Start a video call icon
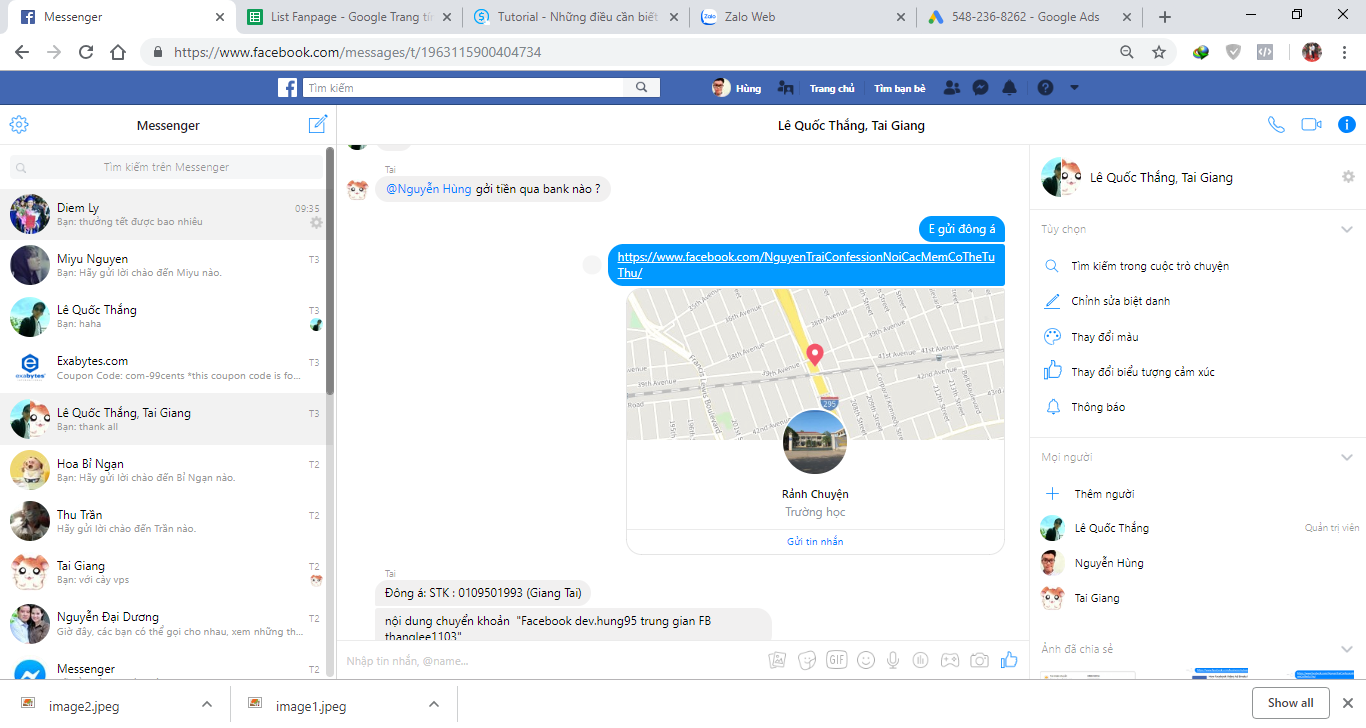The height and width of the screenshot is (728, 1366). pyautogui.click(x=1311, y=125)
